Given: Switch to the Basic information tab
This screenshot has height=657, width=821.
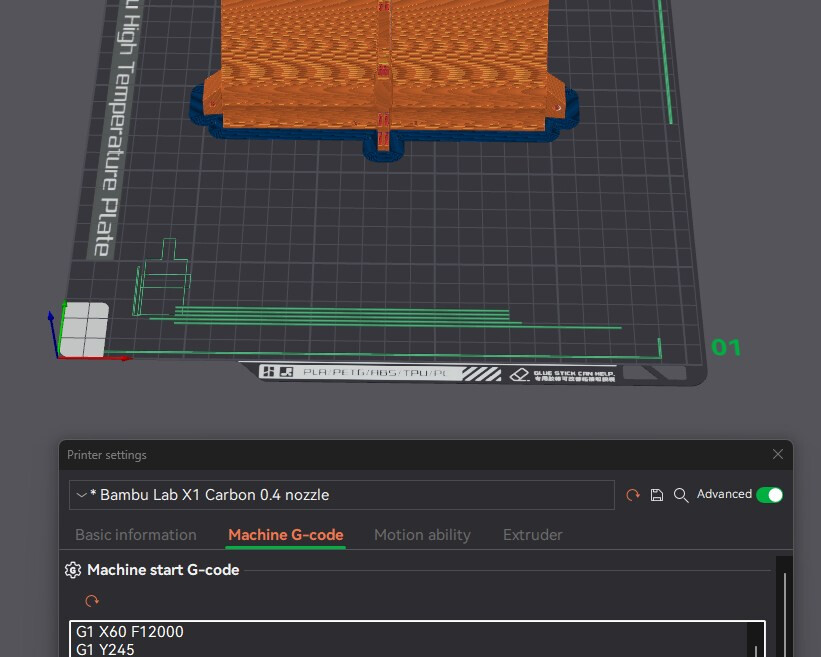Looking at the screenshot, I should [136, 535].
